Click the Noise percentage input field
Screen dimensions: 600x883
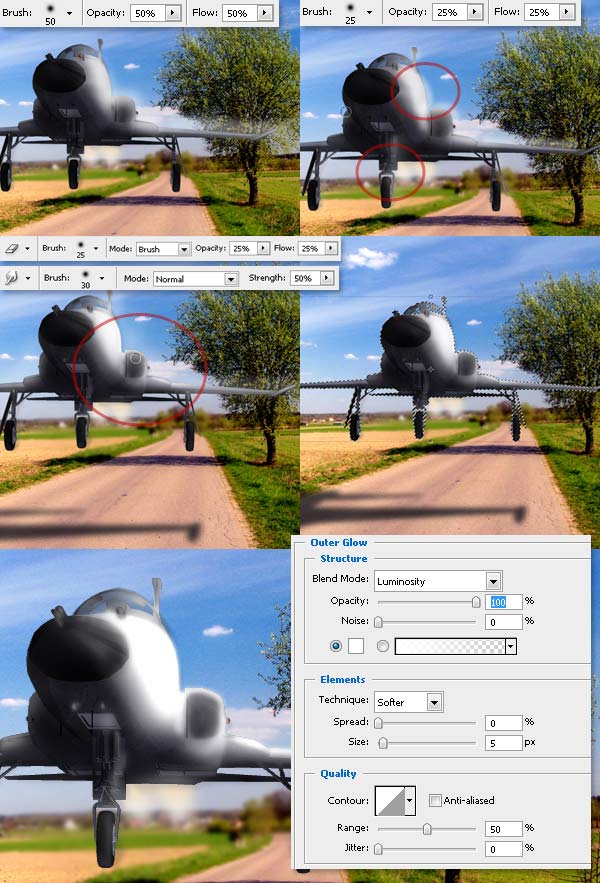(504, 622)
